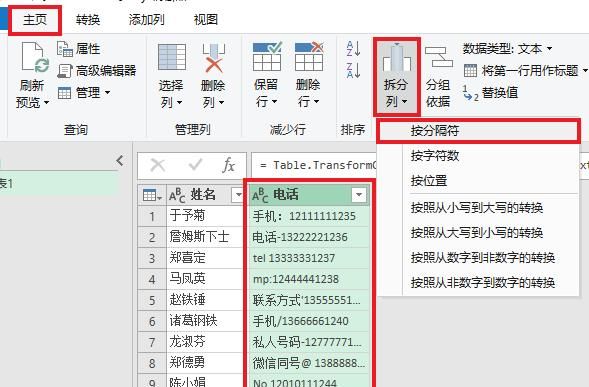Click 分组依据 group by
589x387 pixels.
[438, 77]
